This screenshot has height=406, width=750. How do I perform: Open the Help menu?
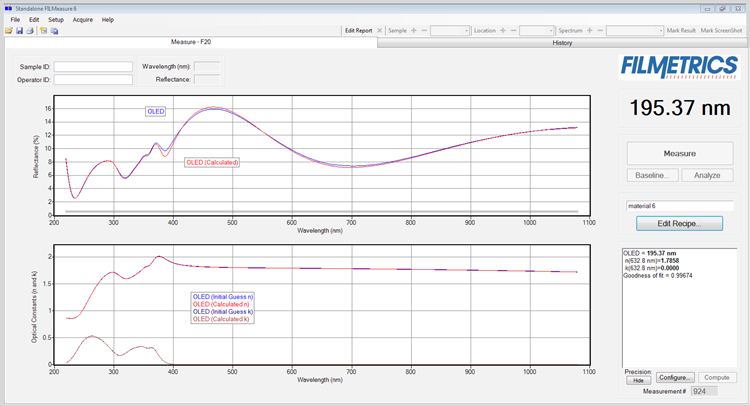108,20
